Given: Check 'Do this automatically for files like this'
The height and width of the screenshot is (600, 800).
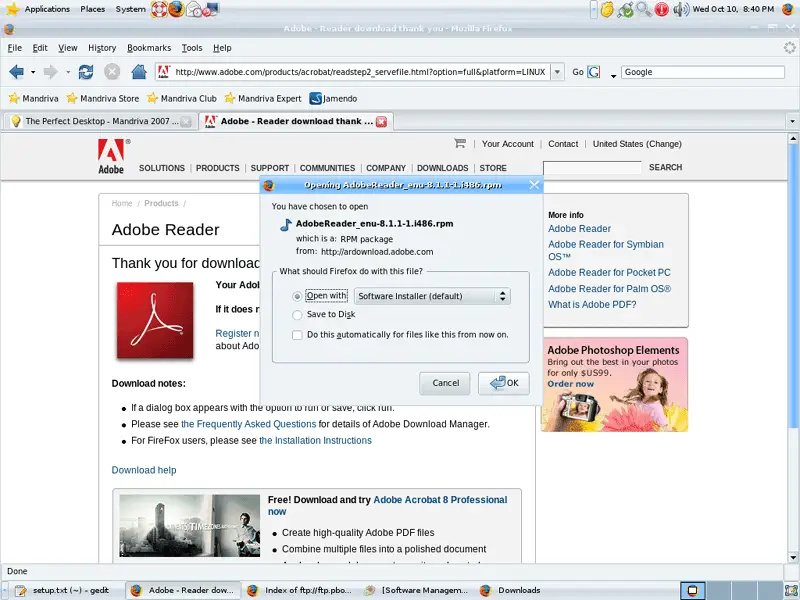Looking at the screenshot, I should [x=297, y=335].
